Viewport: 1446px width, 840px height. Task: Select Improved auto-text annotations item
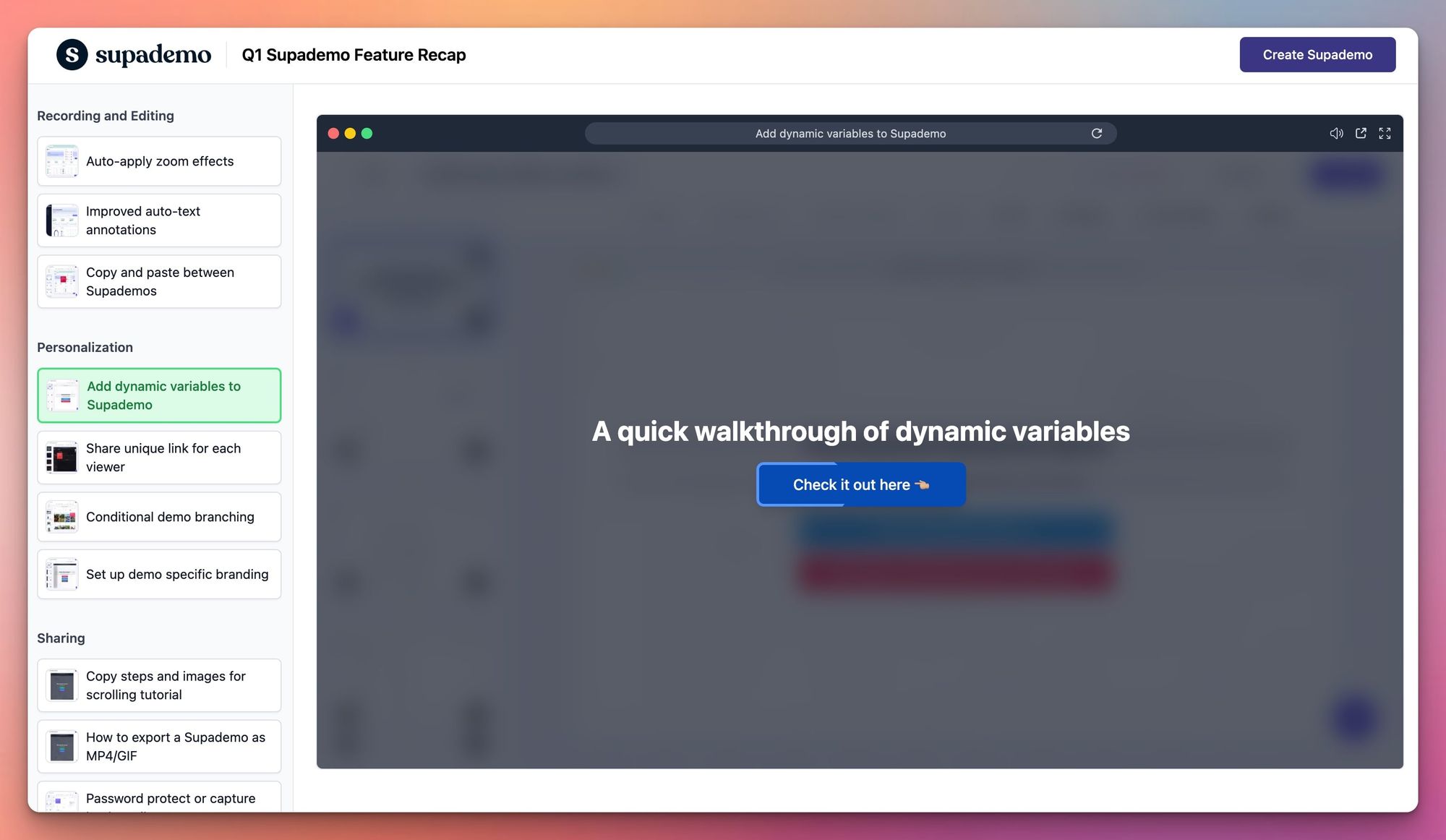pyautogui.click(x=159, y=220)
